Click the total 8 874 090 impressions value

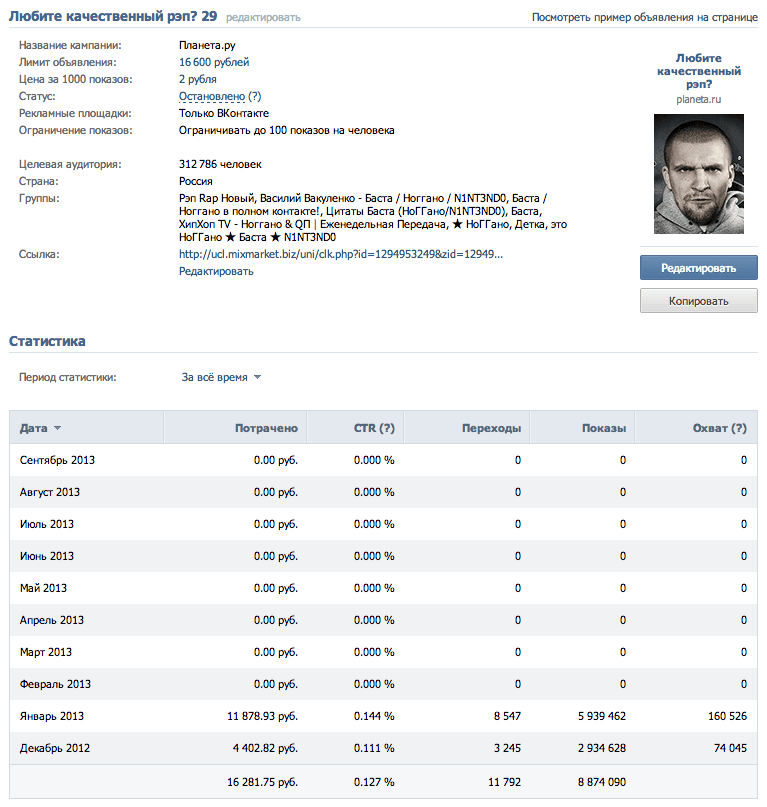point(602,782)
